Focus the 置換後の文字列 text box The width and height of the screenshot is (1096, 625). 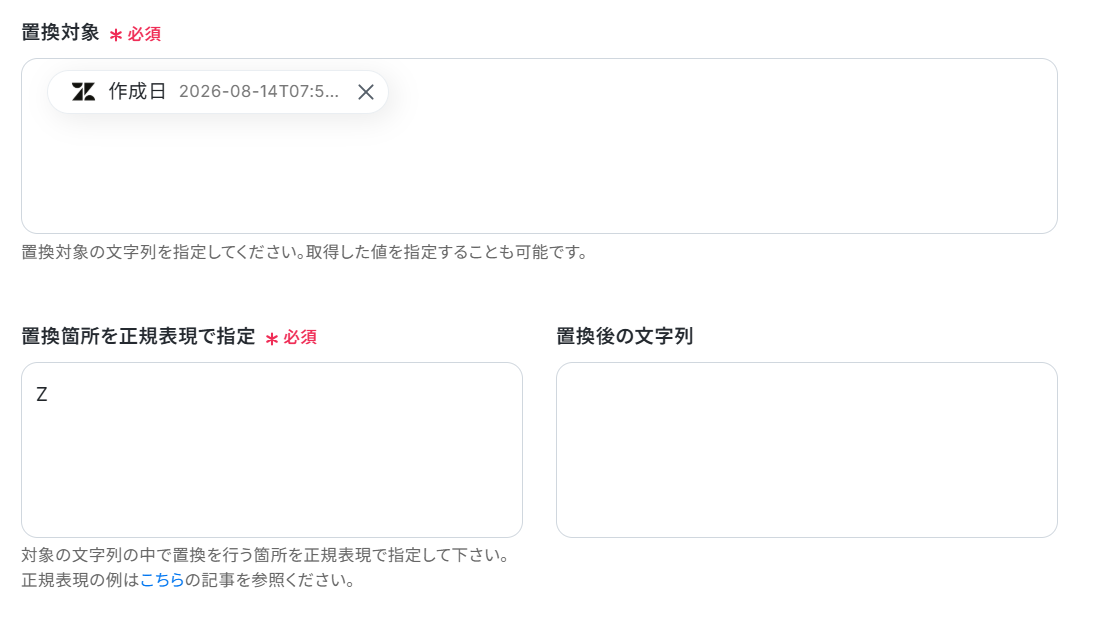(x=807, y=450)
